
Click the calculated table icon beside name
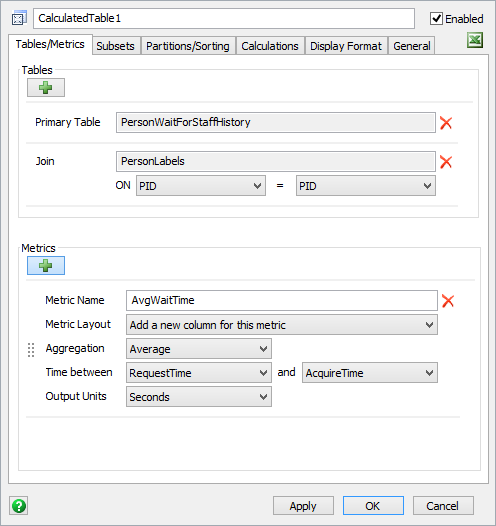[19, 18]
